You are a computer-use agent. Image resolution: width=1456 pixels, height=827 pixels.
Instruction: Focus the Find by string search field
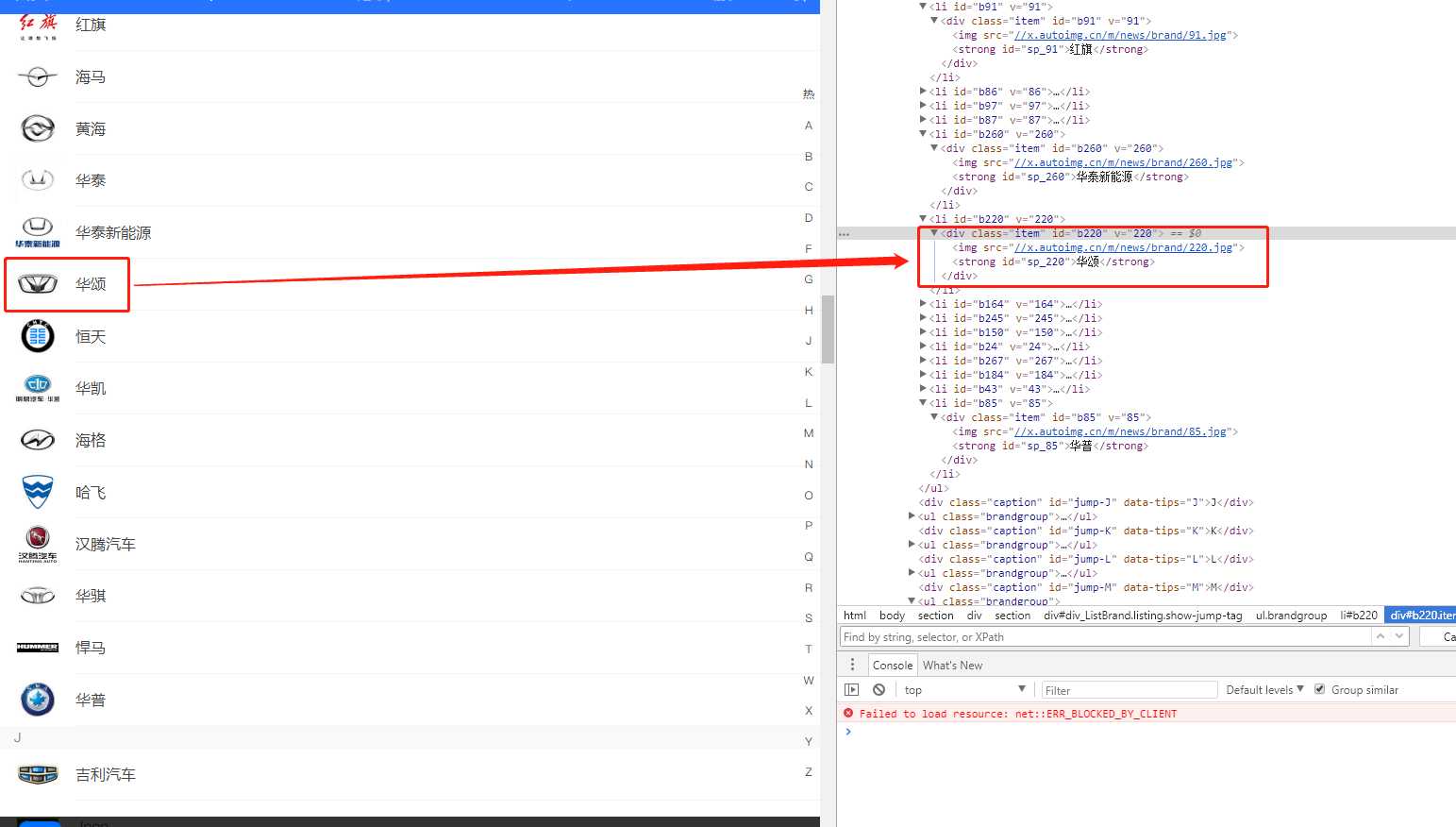pyautogui.click(x=1106, y=636)
